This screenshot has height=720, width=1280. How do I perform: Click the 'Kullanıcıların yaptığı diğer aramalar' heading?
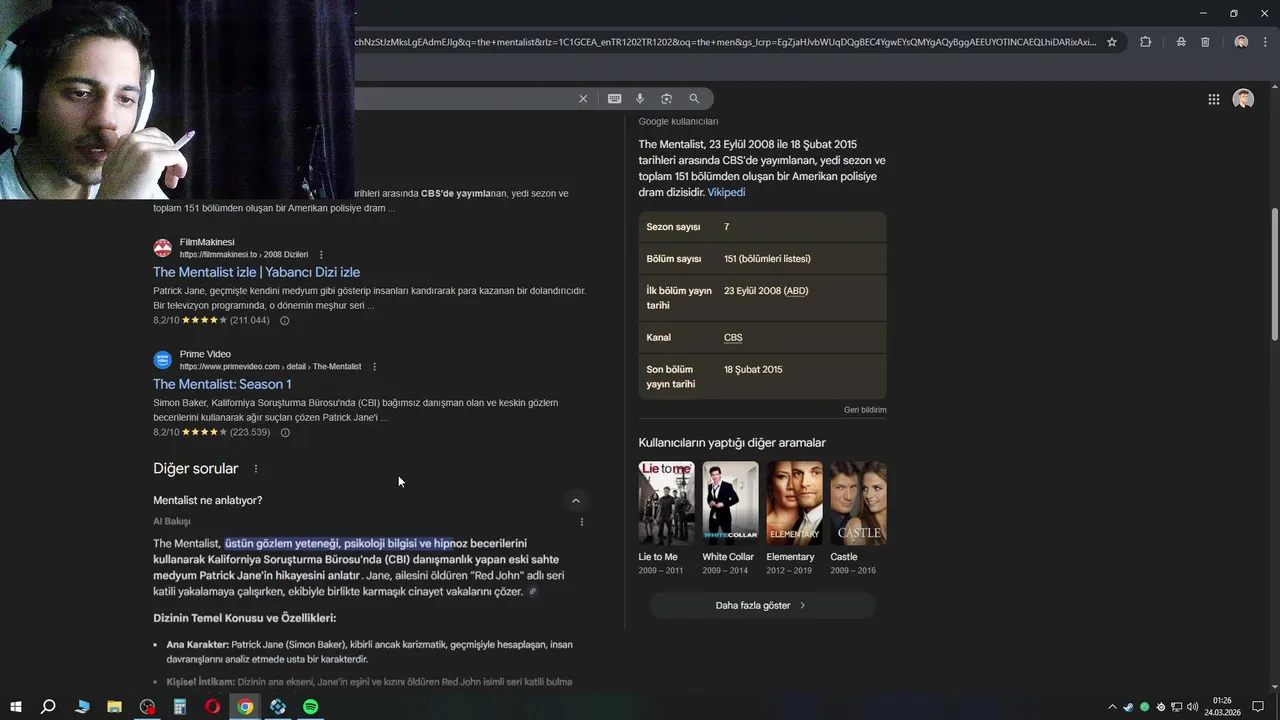[732, 443]
